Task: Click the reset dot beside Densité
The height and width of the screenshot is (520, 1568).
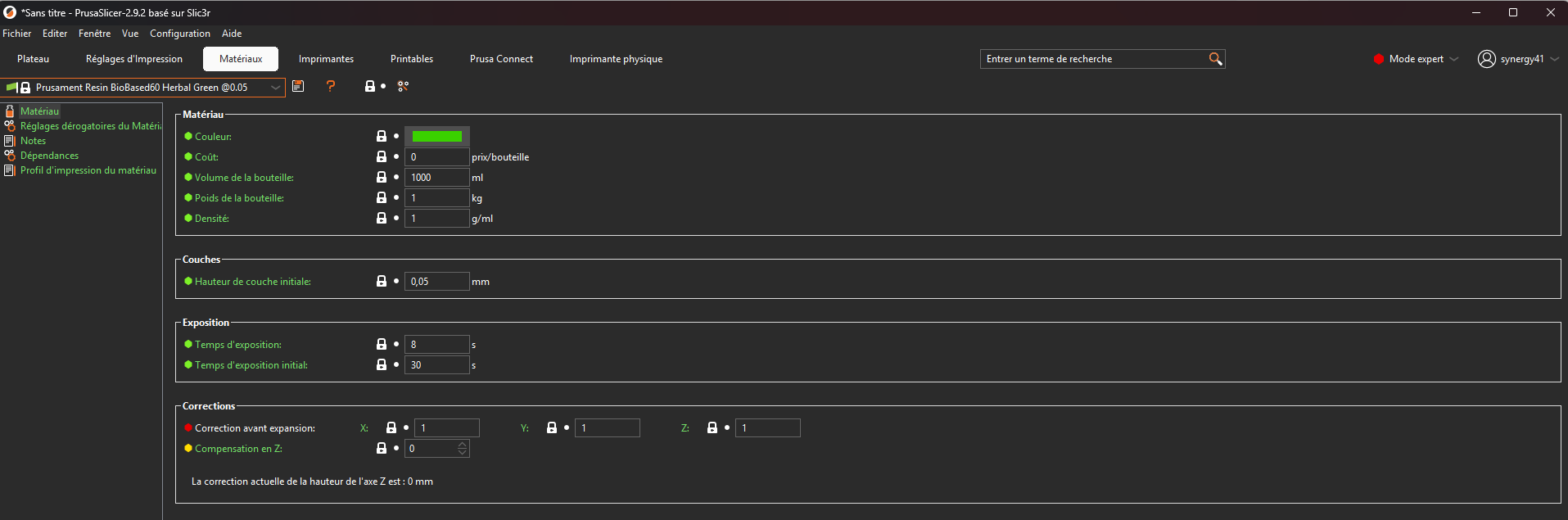Action: click(396, 218)
